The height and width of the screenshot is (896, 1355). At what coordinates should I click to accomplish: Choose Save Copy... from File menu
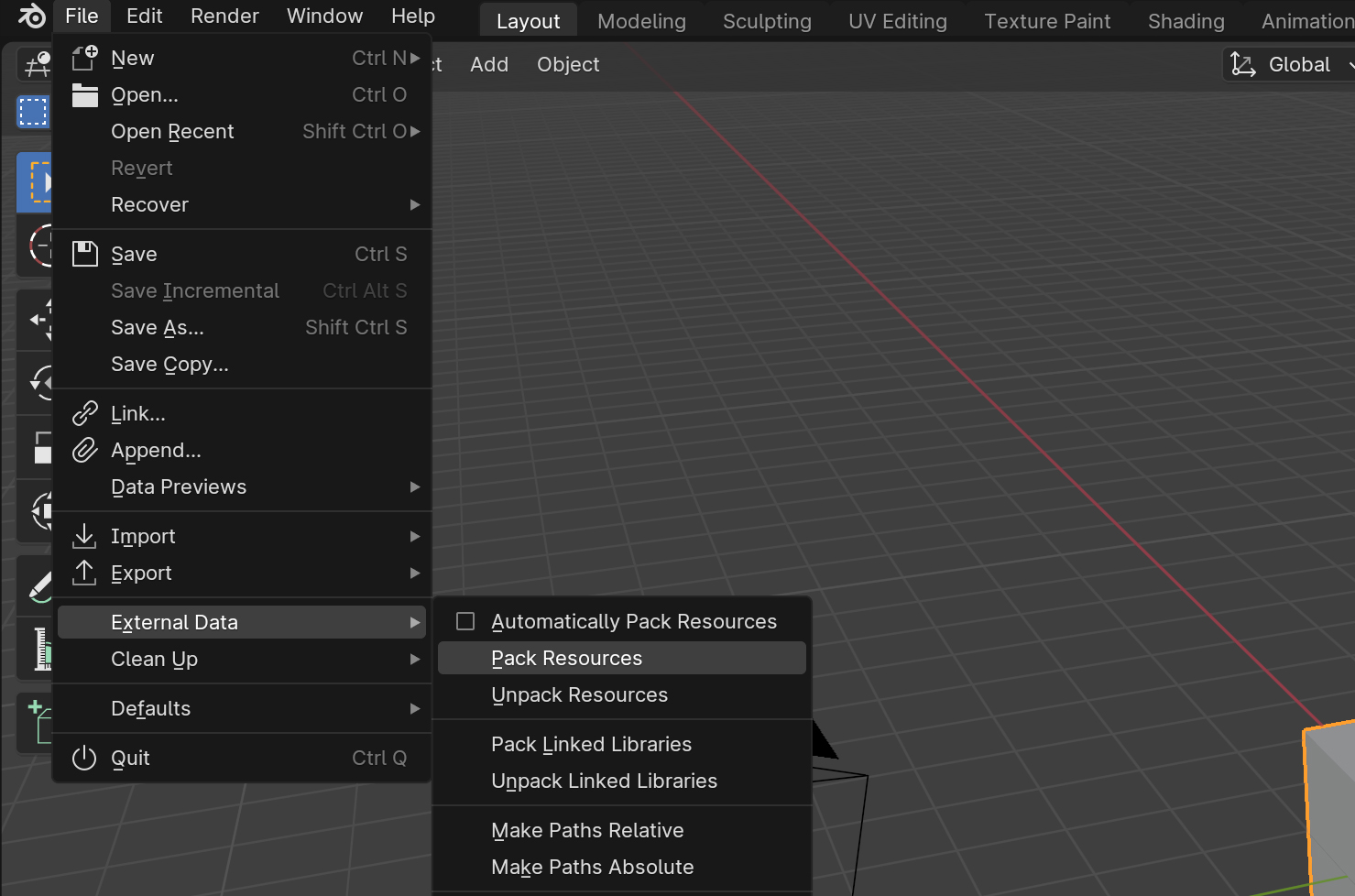click(242, 364)
